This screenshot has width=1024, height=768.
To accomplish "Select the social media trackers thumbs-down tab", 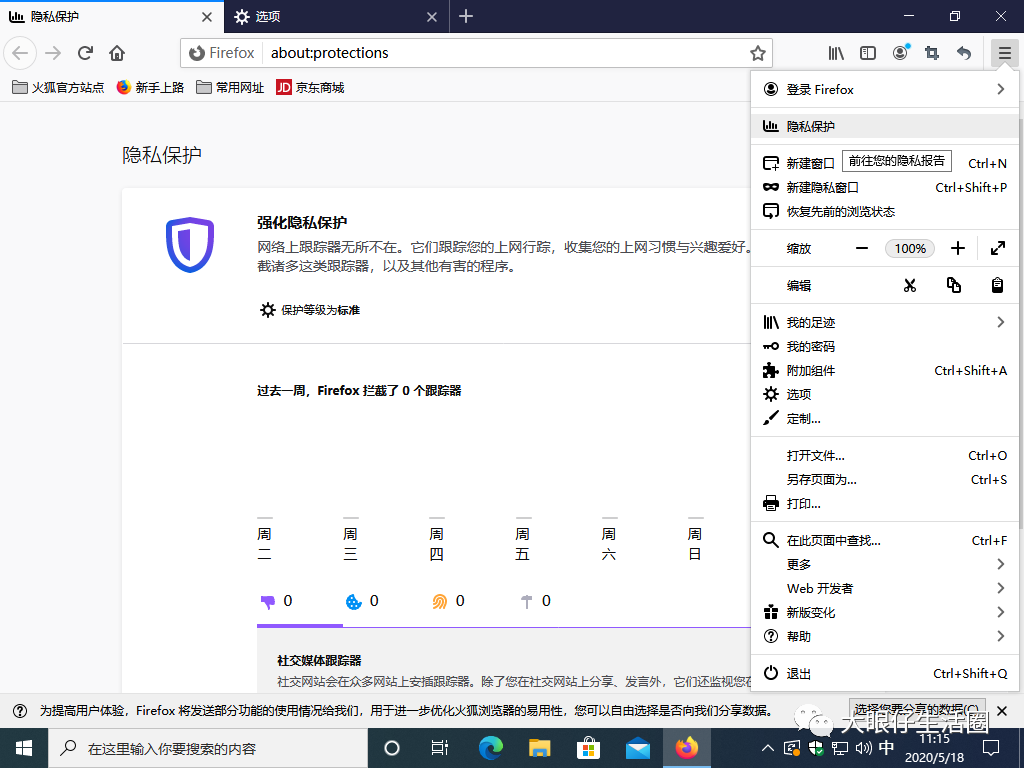I will 277,601.
